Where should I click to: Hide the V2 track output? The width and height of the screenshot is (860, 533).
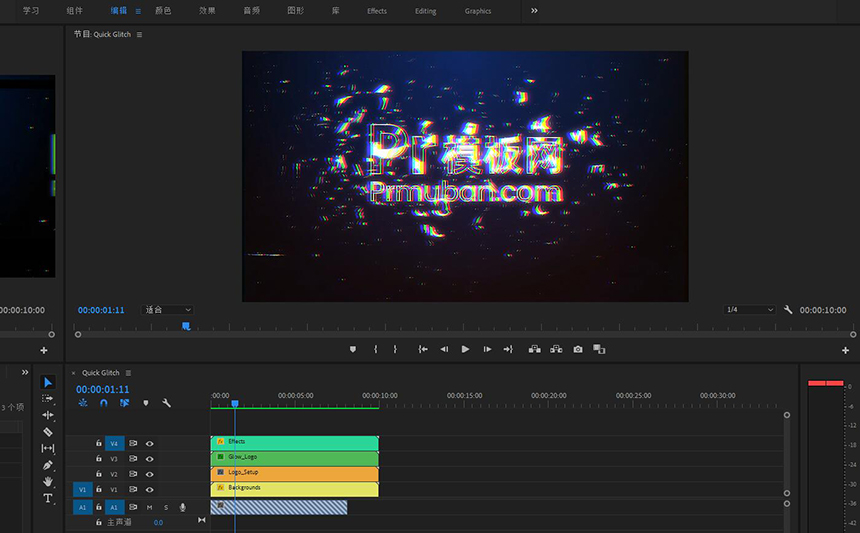(x=149, y=474)
